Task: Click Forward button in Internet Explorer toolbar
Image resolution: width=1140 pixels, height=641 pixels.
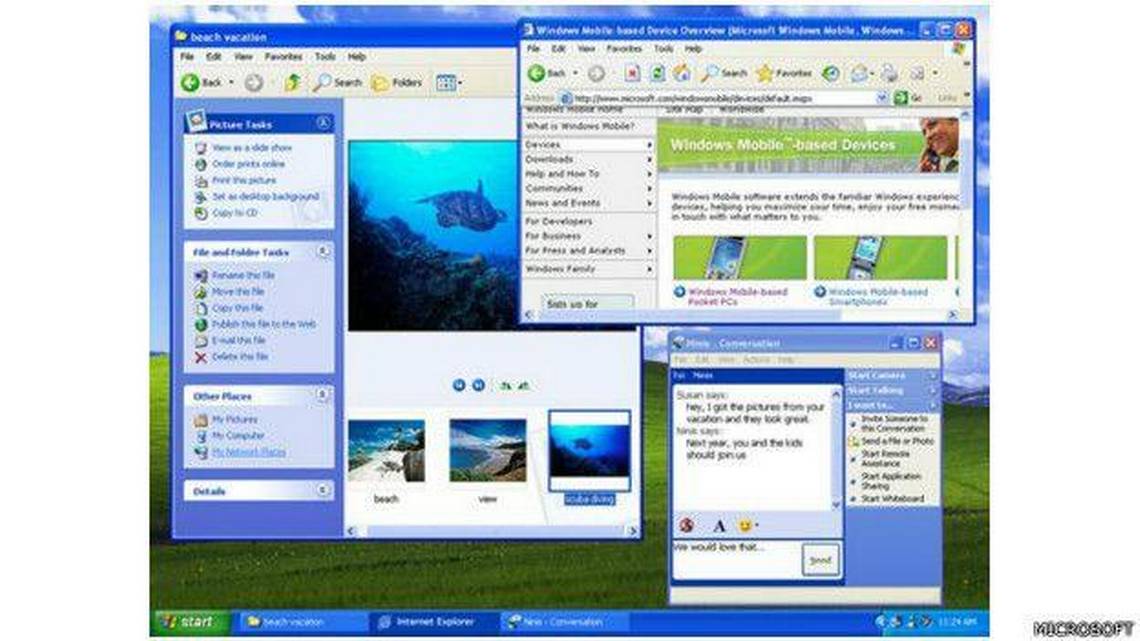Action: (596, 73)
